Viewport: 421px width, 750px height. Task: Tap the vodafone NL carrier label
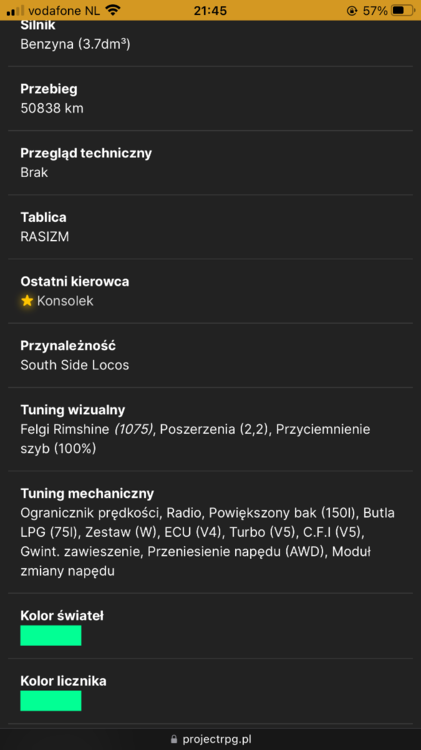click(x=64, y=11)
